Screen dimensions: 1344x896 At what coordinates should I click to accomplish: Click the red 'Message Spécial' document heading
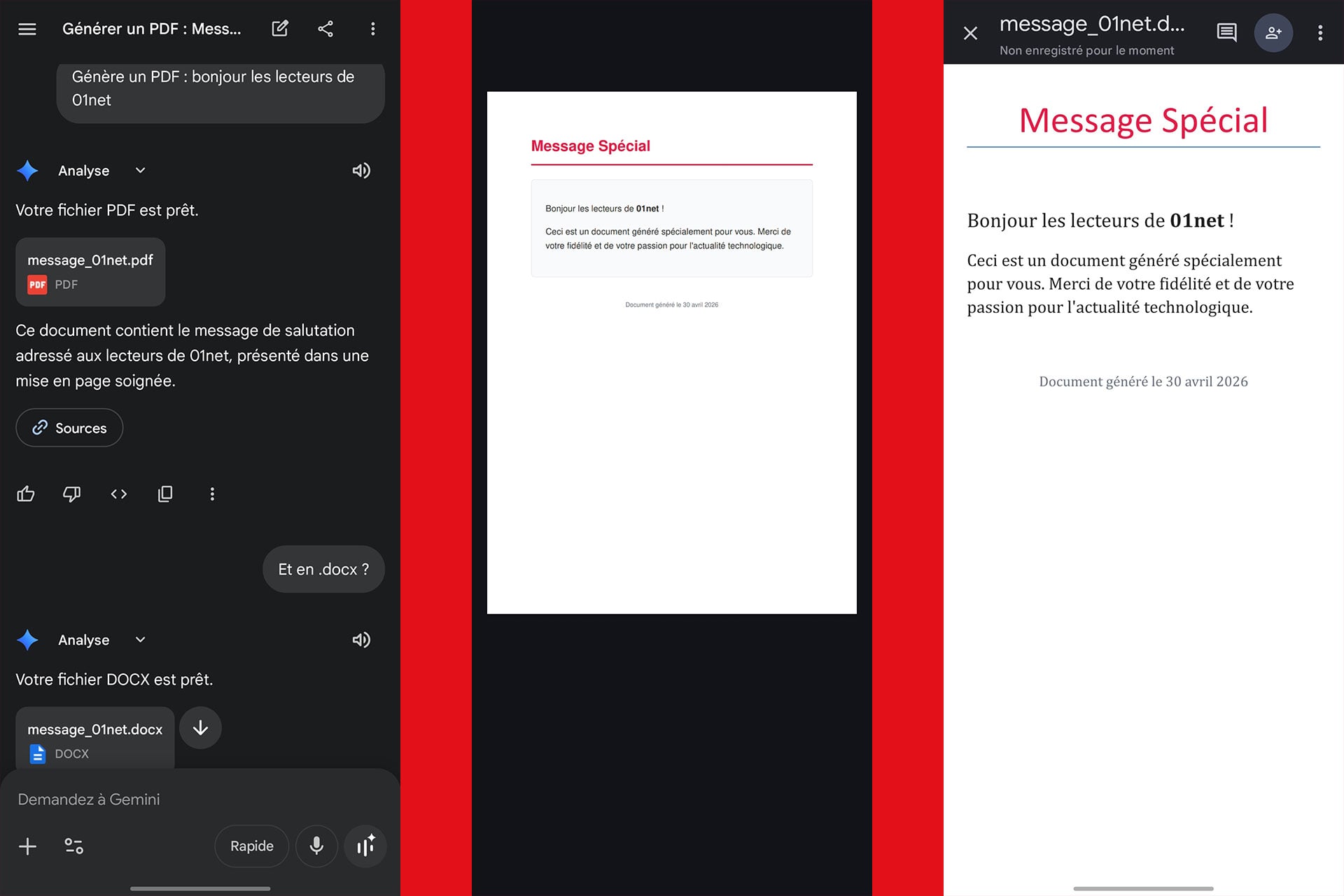point(1143,120)
